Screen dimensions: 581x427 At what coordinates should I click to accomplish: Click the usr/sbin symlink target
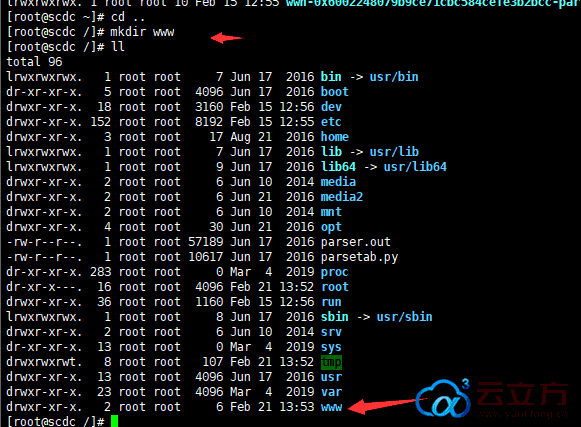pyautogui.click(x=404, y=317)
